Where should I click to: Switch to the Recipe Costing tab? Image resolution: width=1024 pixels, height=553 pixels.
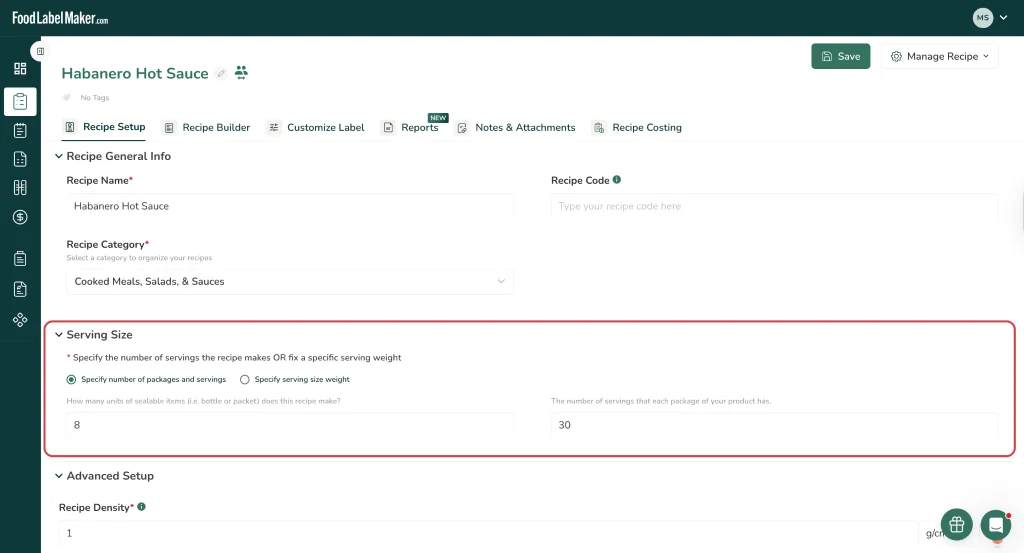pyautogui.click(x=637, y=128)
